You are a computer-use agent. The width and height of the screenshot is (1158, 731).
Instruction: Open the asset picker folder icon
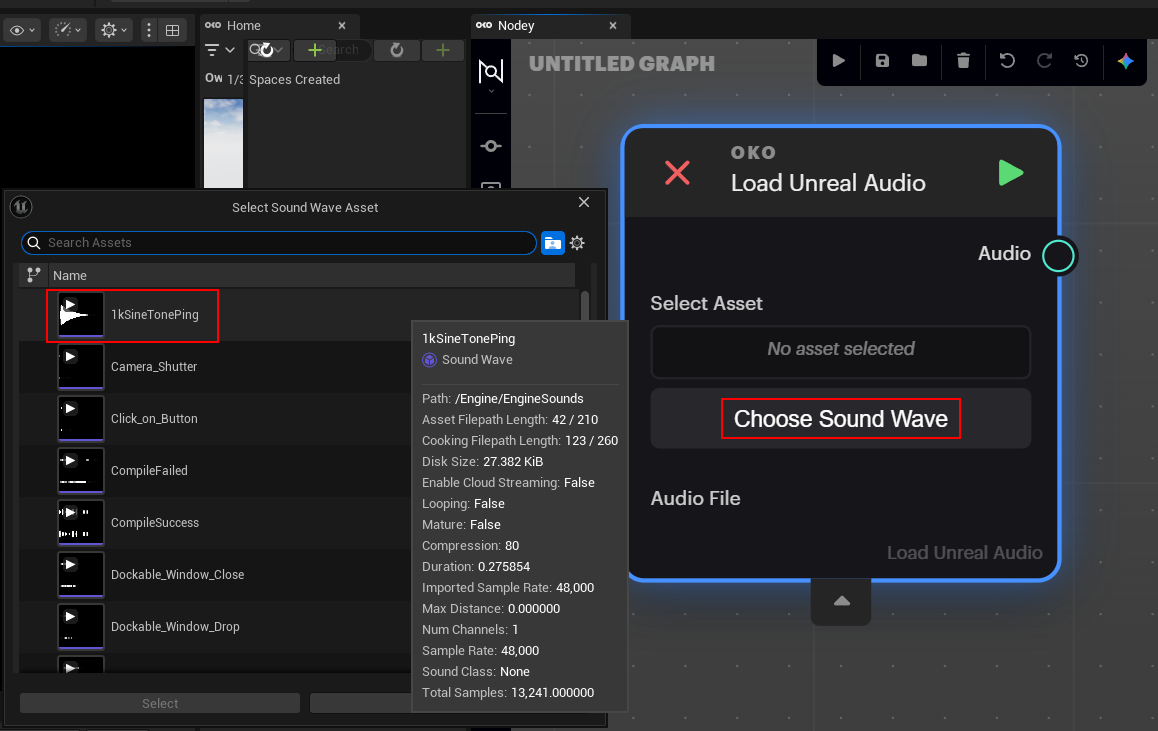[x=553, y=243]
